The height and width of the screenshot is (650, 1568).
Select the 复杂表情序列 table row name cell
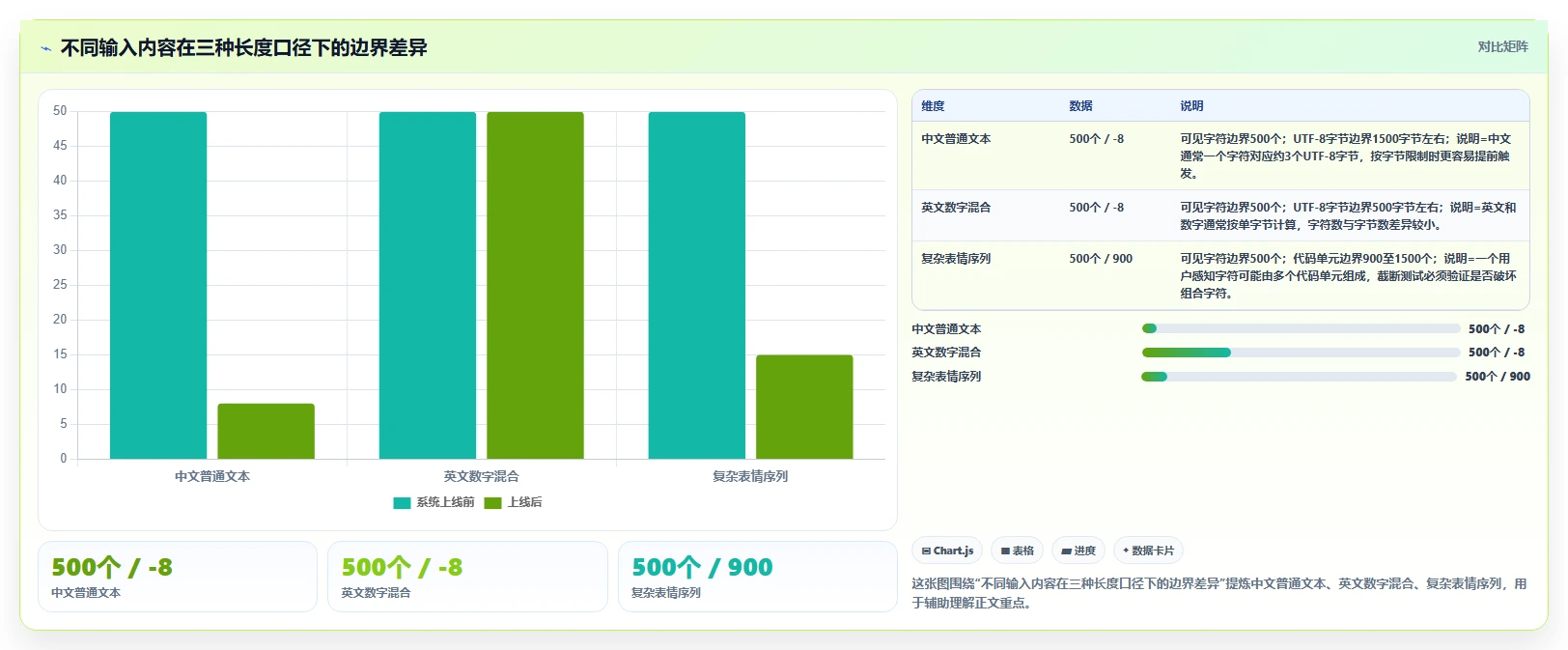pyautogui.click(x=956, y=259)
